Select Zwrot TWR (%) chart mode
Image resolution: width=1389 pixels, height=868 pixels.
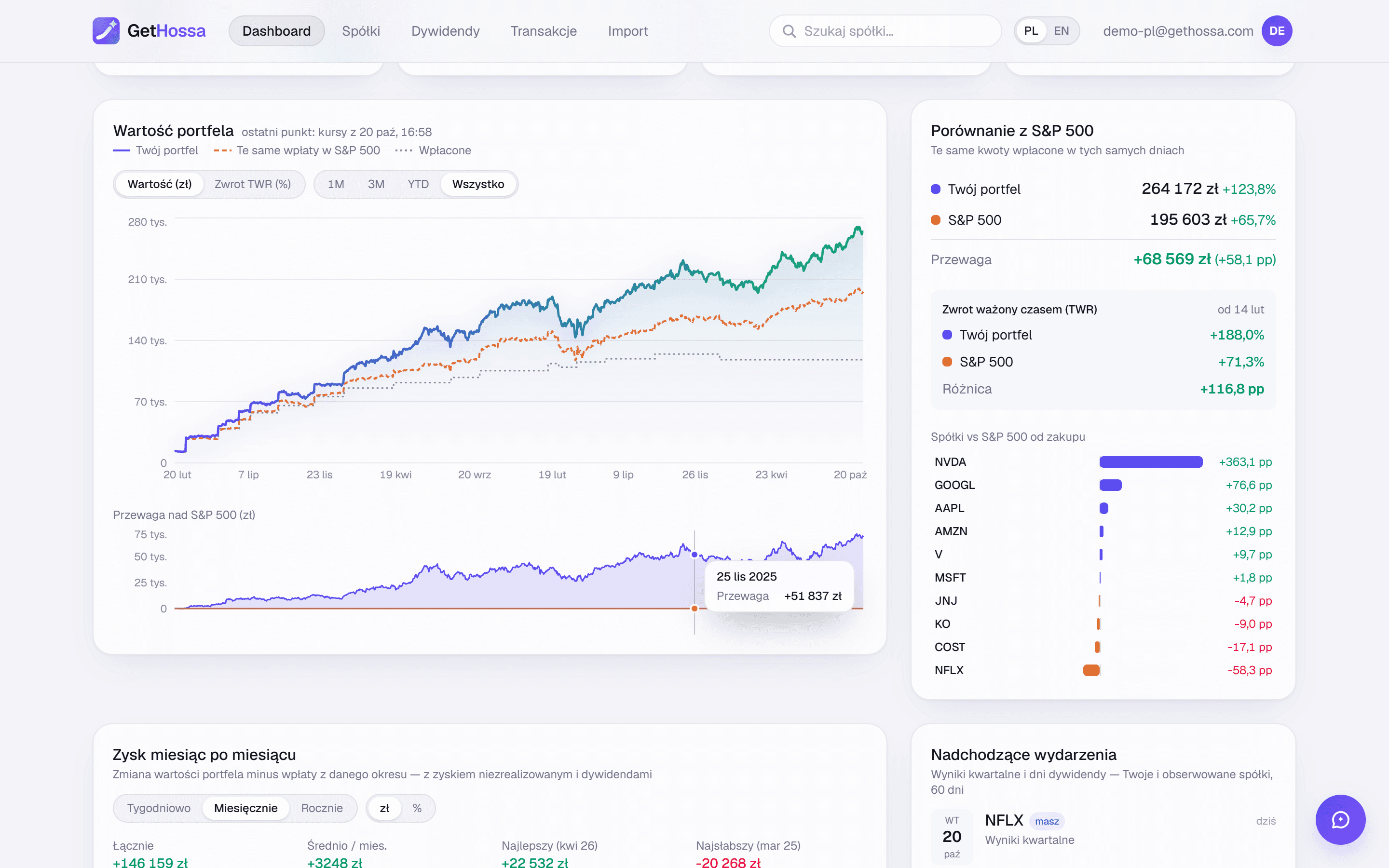pyautogui.click(x=253, y=184)
